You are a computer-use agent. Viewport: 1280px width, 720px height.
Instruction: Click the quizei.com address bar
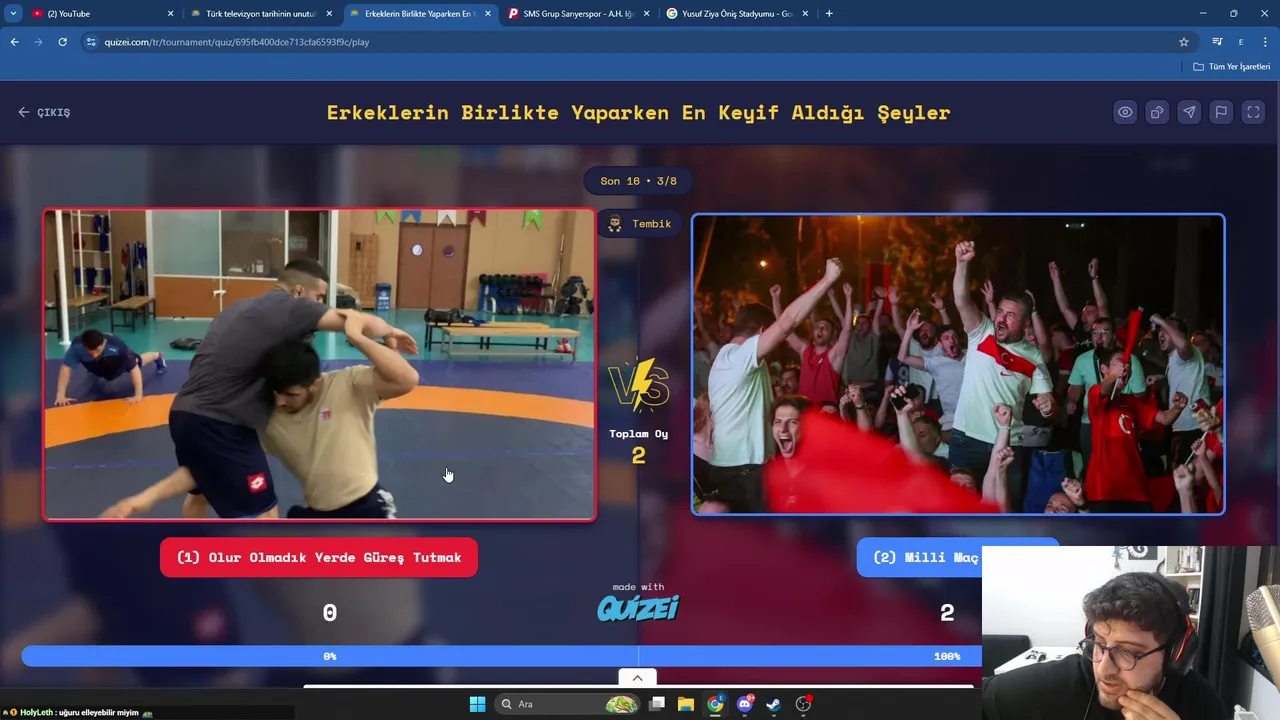coord(640,42)
